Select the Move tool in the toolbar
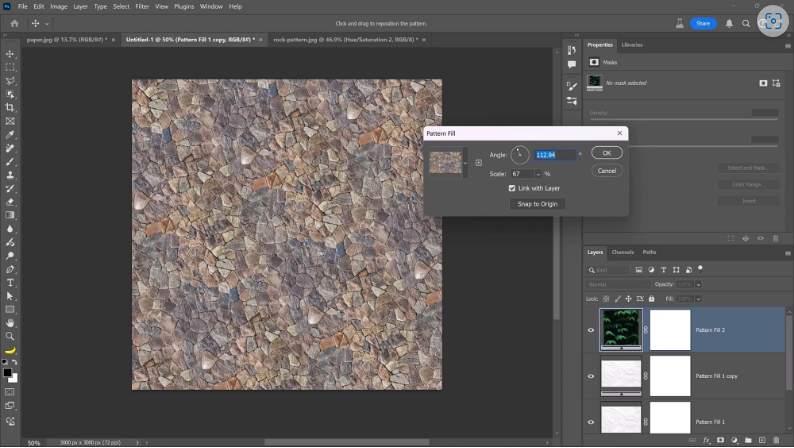Screen dimensions: 794x448 click(10, 54)
